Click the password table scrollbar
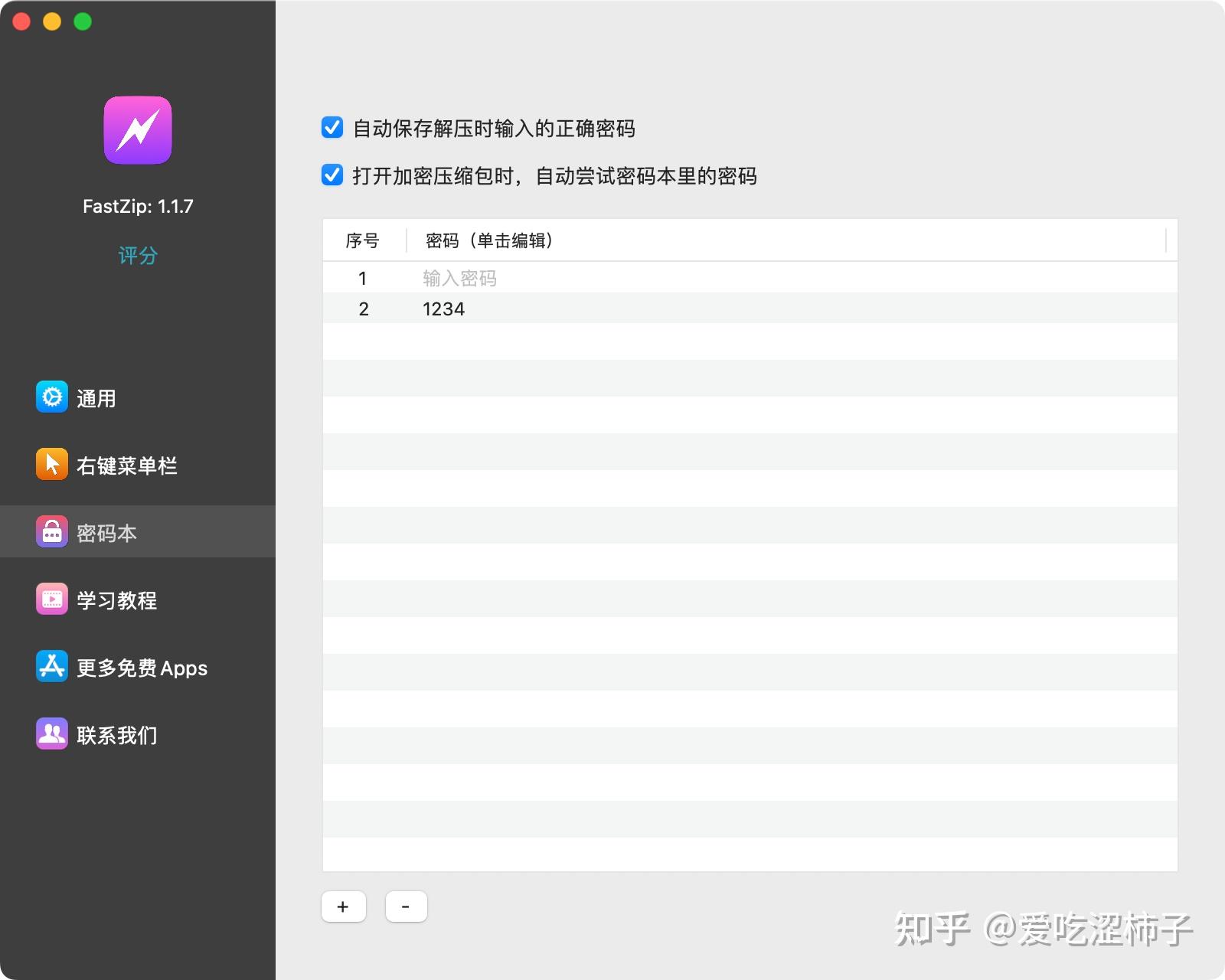 click(x=1167, y=240)
